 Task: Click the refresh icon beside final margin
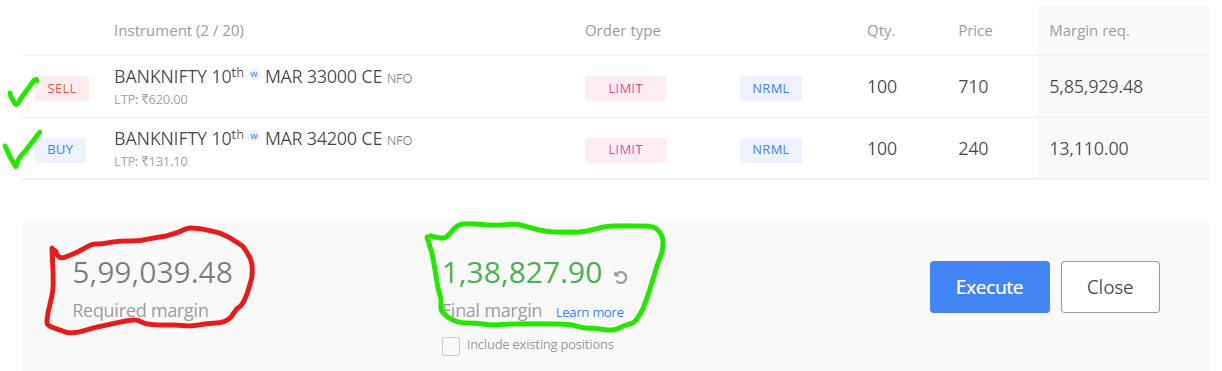click(621, 277)
